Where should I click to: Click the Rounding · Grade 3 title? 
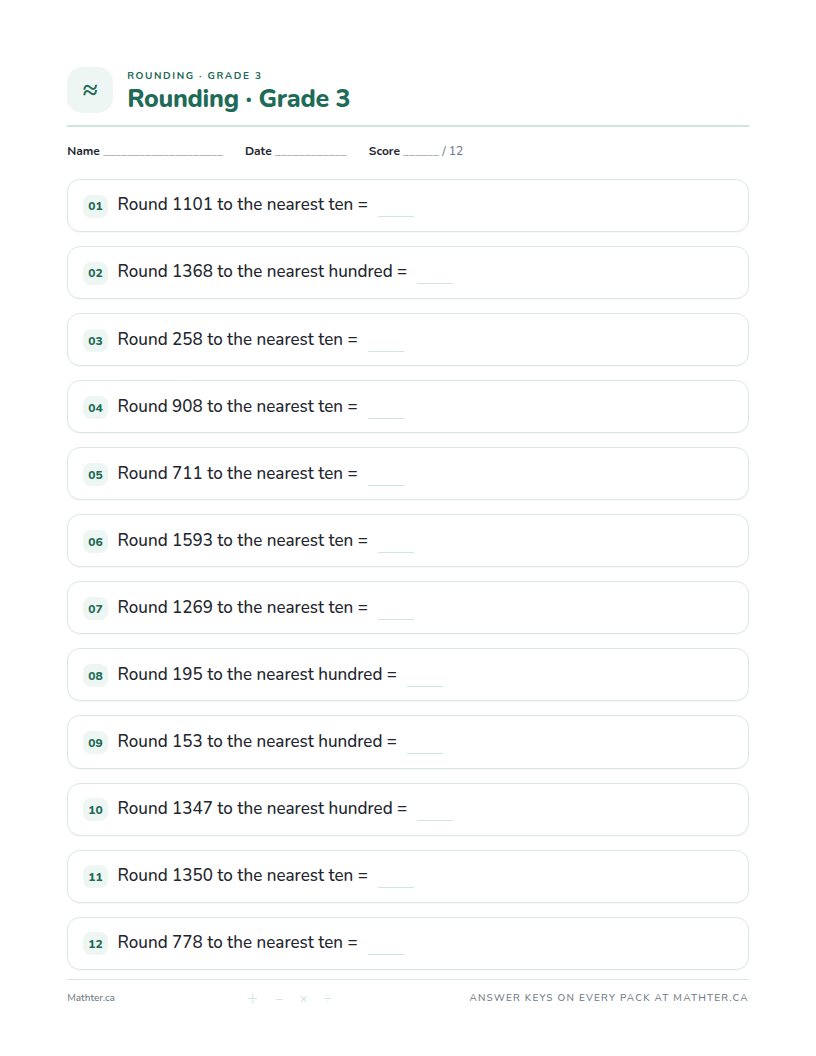coord(239,98)
